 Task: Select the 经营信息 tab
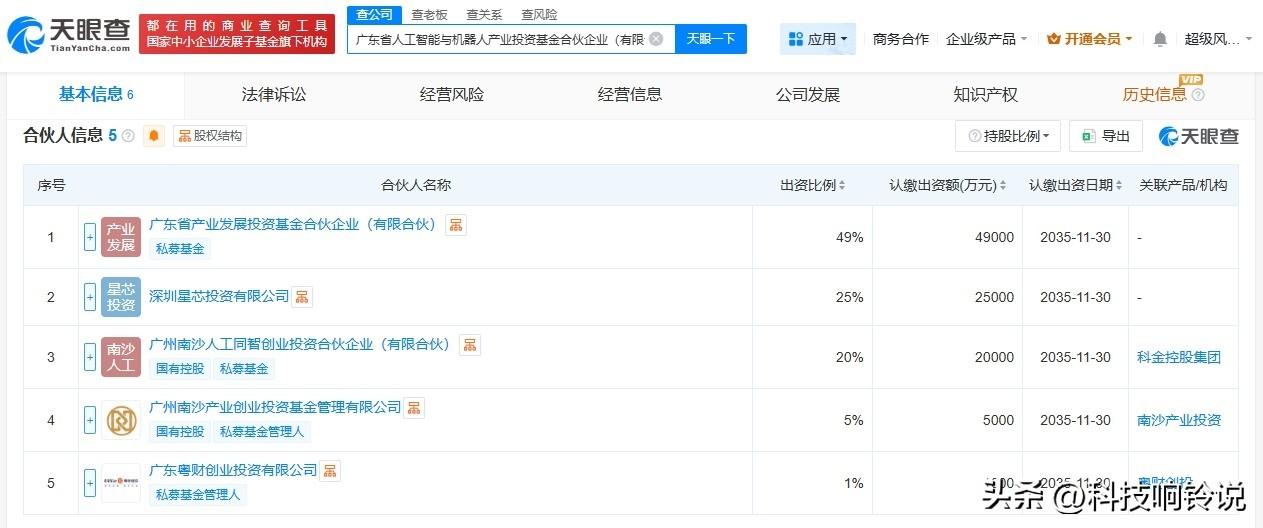pos(630,94)
